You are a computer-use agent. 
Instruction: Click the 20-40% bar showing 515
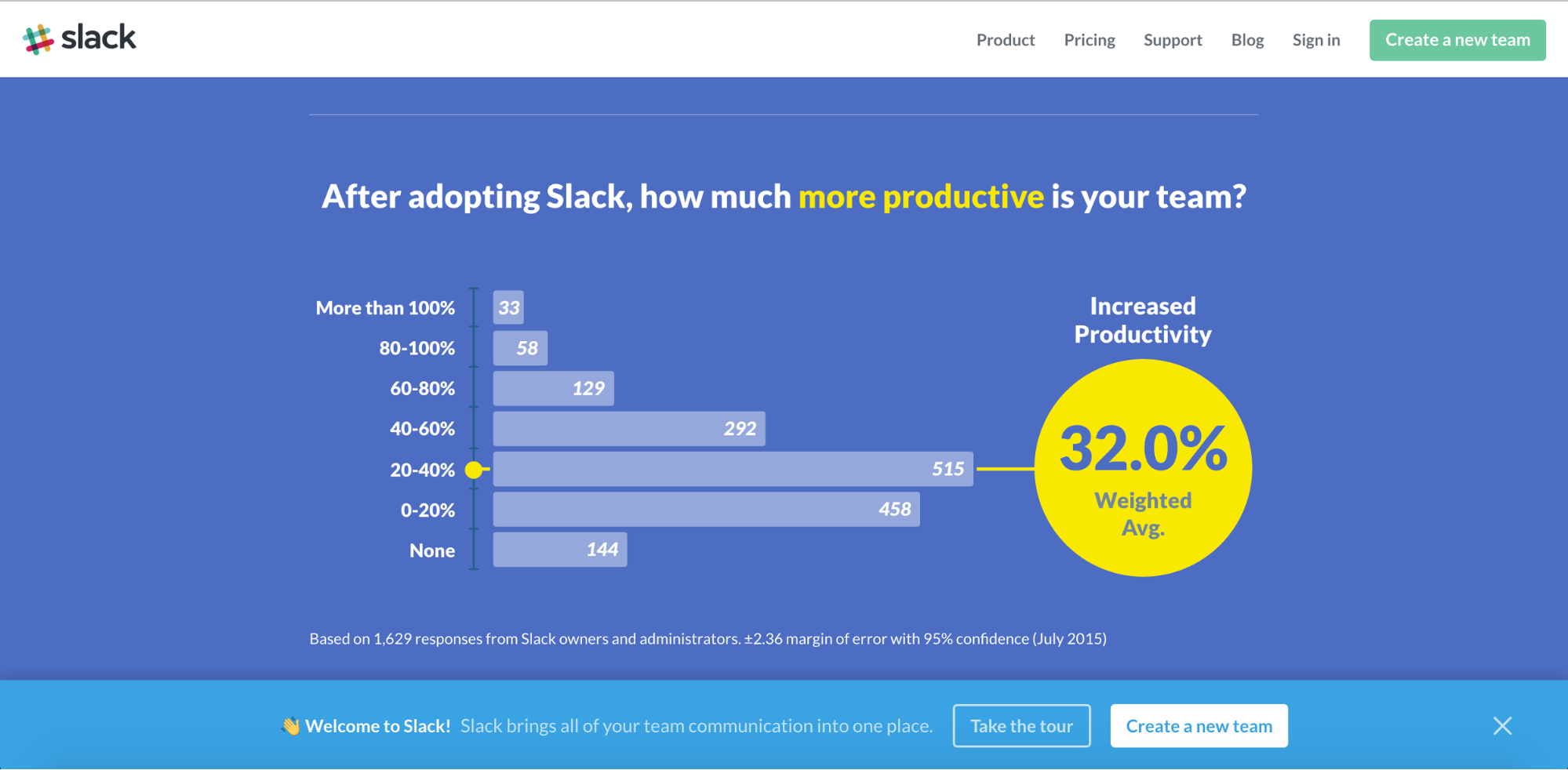pos(733,469)
